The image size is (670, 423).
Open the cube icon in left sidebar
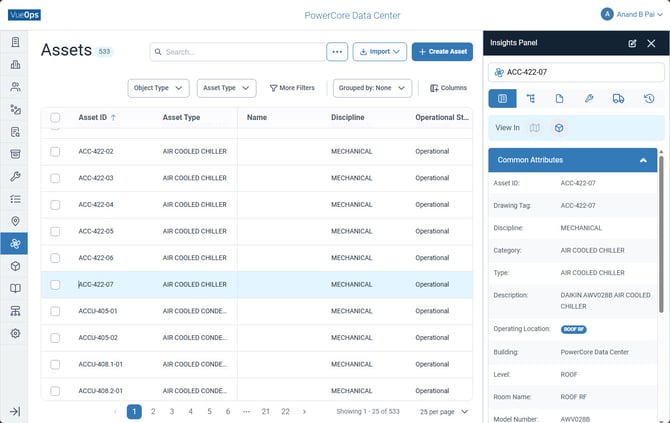[x=15, y=266]
